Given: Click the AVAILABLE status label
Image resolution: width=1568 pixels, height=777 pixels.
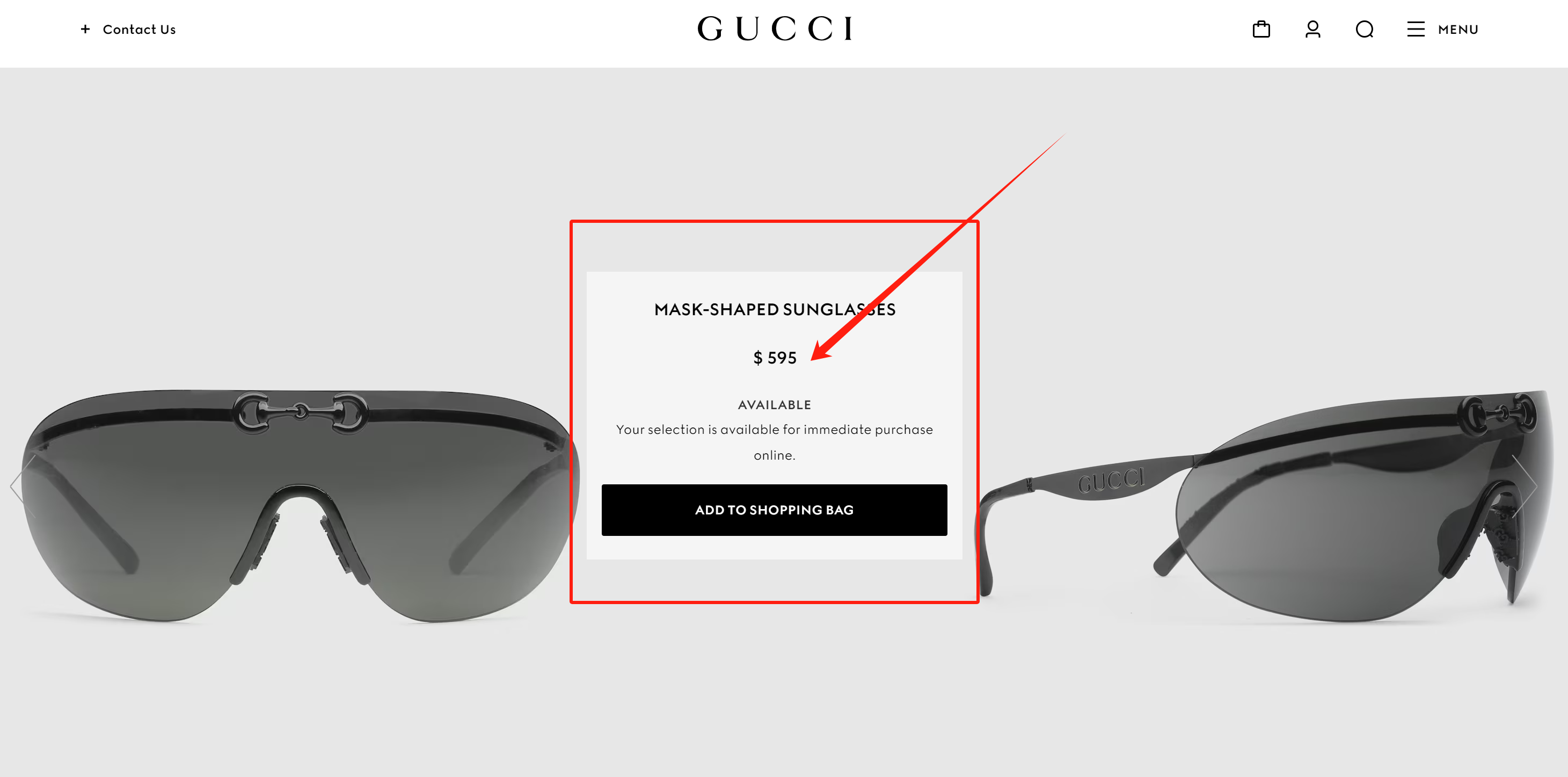Looking at the screenshot, I should click(x=774, y=405).
